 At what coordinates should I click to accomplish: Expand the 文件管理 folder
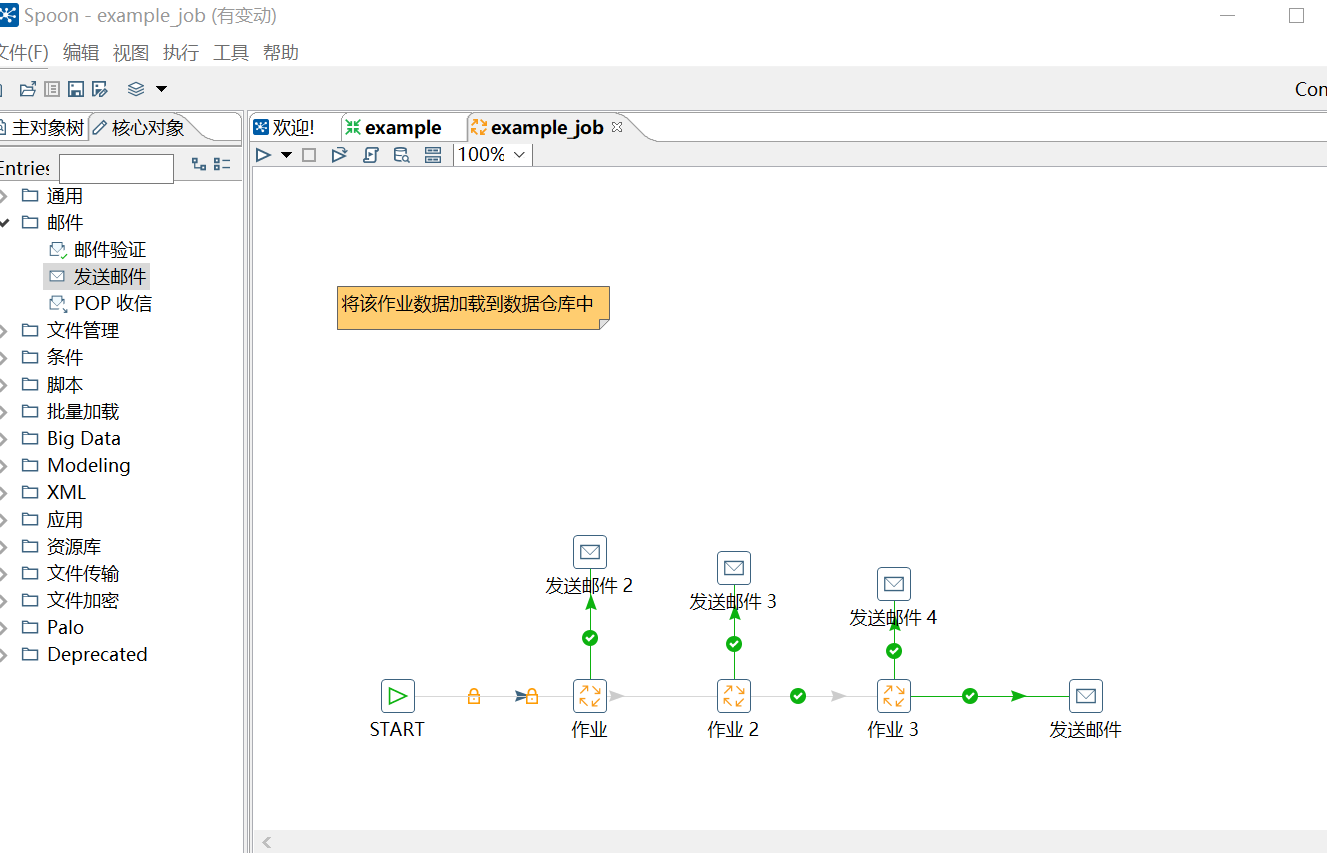pos(4,331)
